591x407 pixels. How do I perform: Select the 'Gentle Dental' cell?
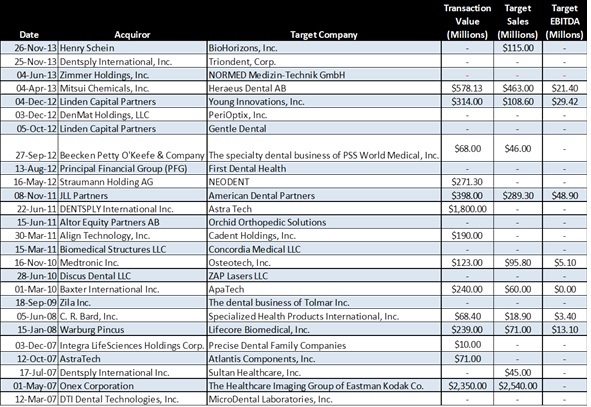(324, 129)
